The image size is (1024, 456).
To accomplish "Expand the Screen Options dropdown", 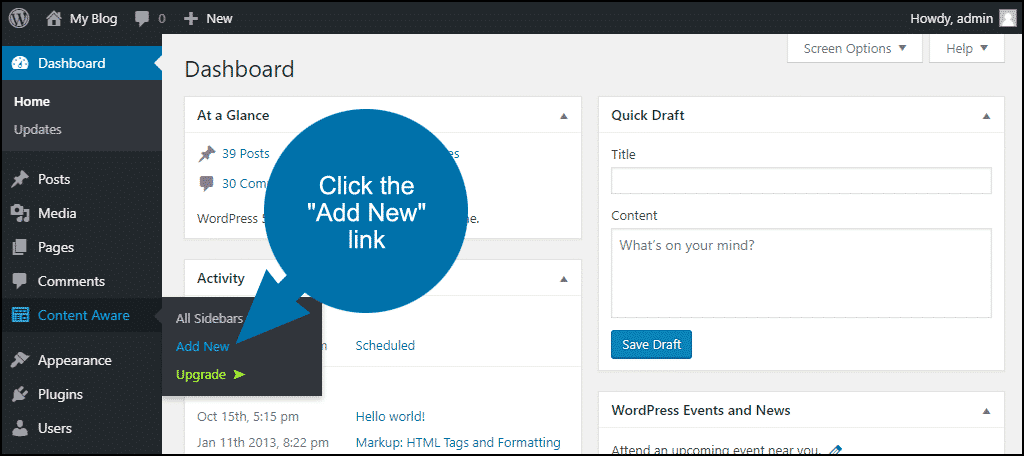I will [x=854, y=48].
